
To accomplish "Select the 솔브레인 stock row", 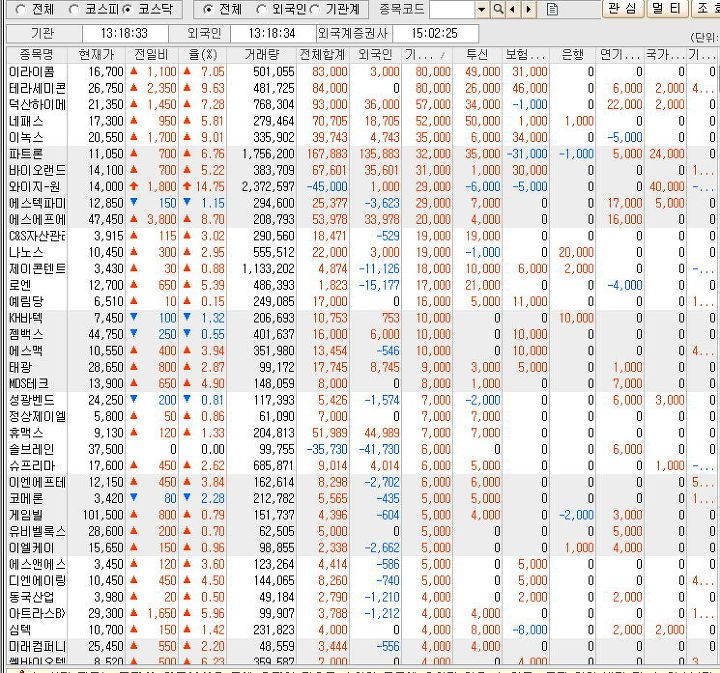I will tap(363, 449).
